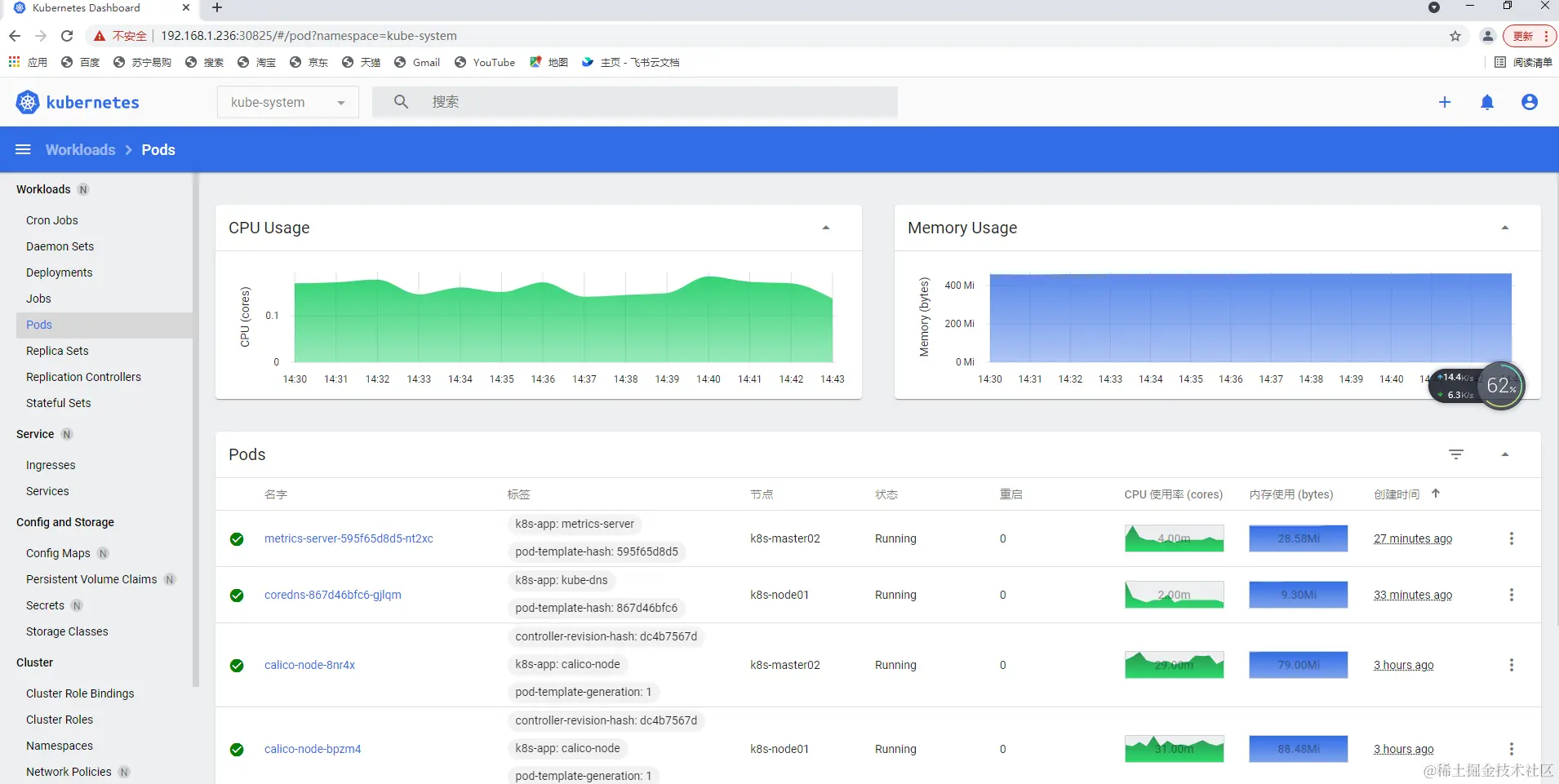Open Config Maps in sidebar
The image size is (1559, 784).
(x=58, y=553)
